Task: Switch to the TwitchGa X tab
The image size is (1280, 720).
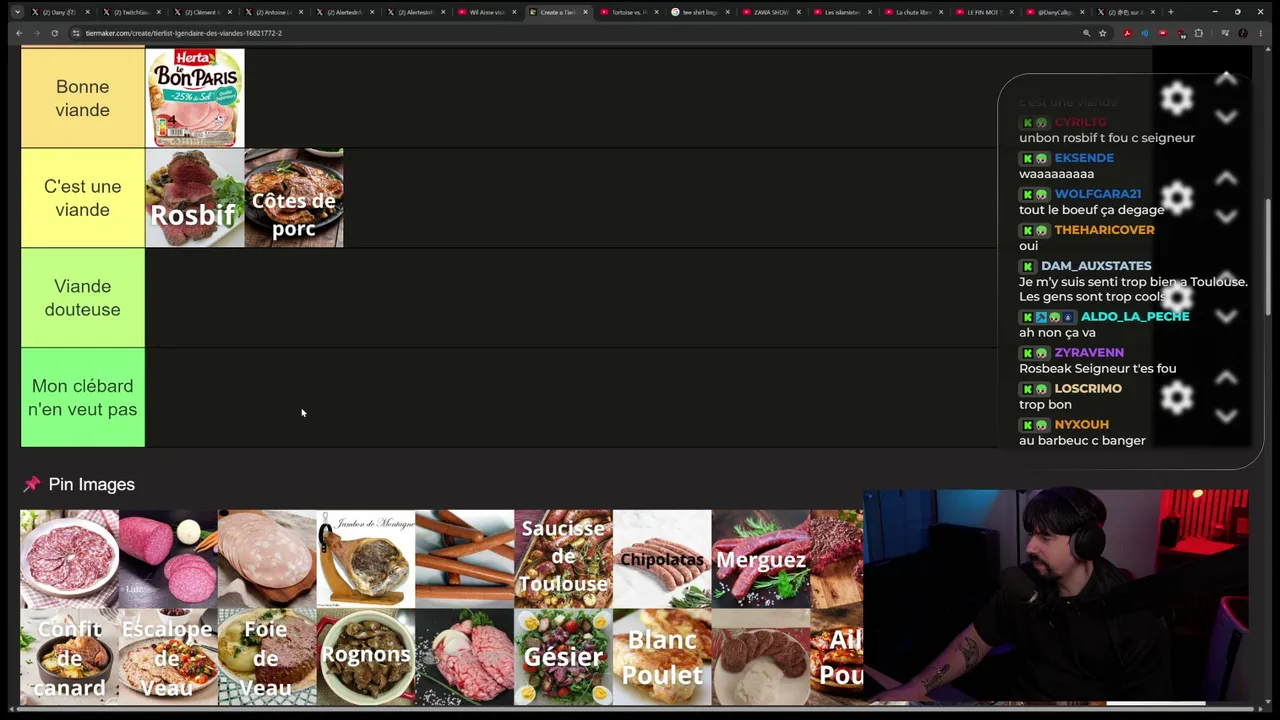Action: 132,12
